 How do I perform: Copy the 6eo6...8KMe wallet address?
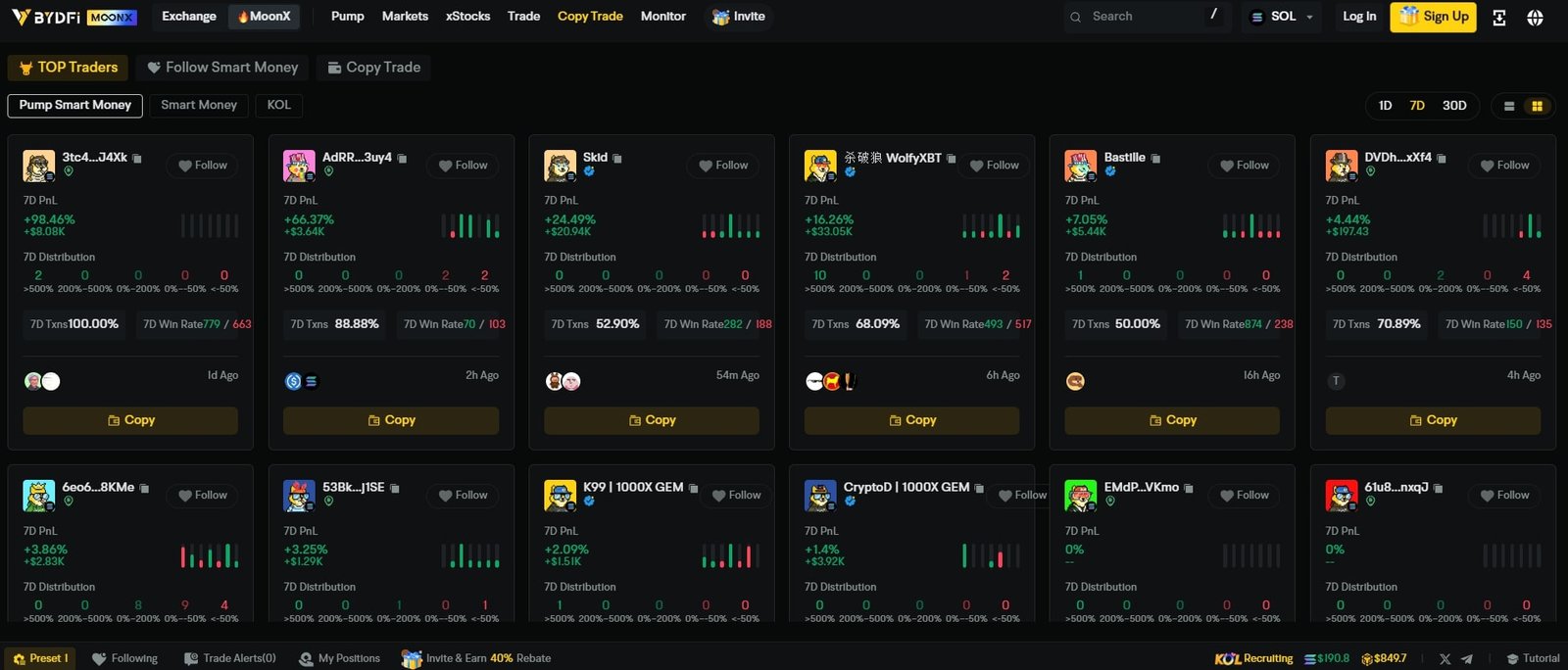point(144,489)
